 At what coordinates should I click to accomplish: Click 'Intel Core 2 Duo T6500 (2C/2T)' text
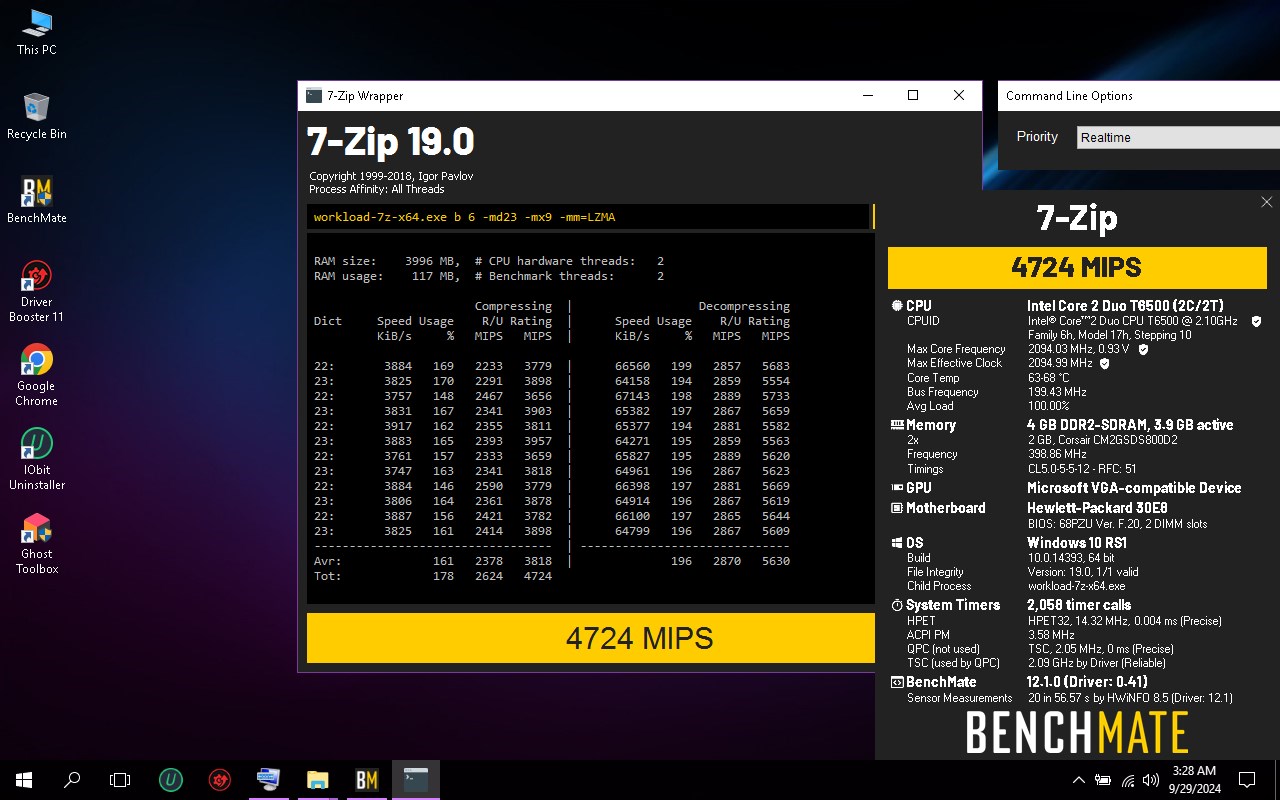[x=1125, y=306]
